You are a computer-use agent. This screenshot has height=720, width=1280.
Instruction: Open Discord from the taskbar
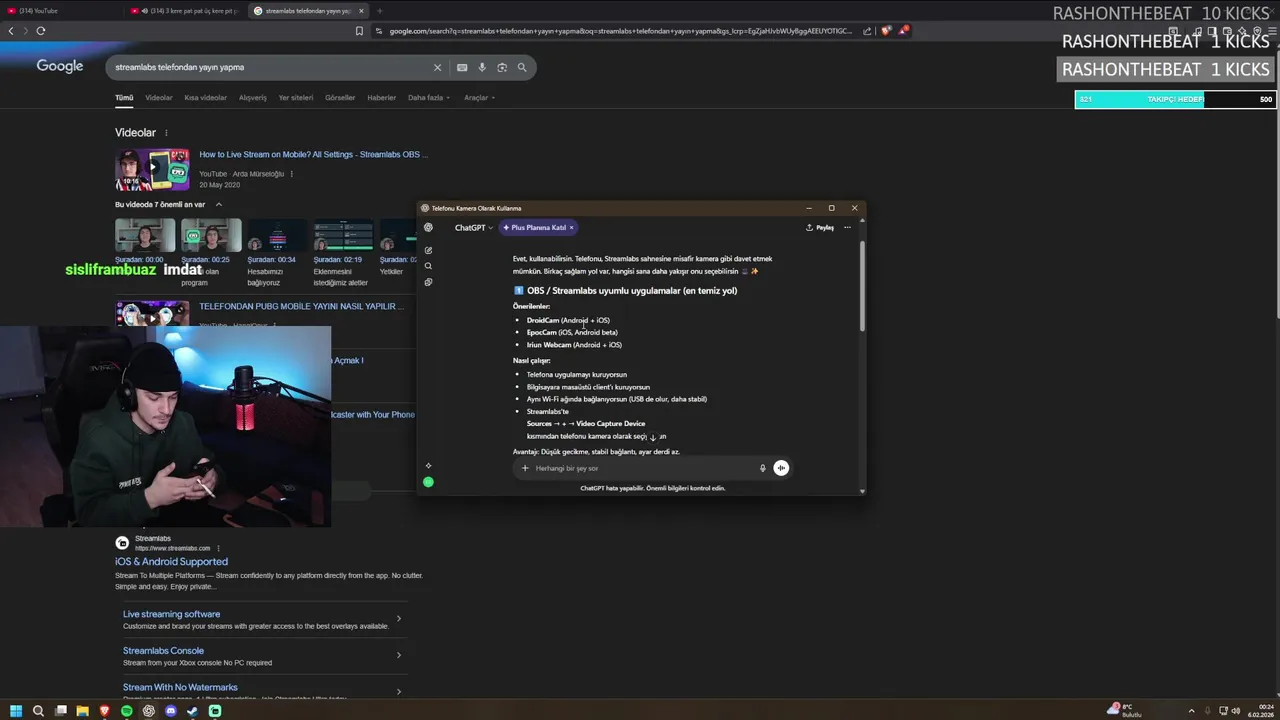[171, 711]
